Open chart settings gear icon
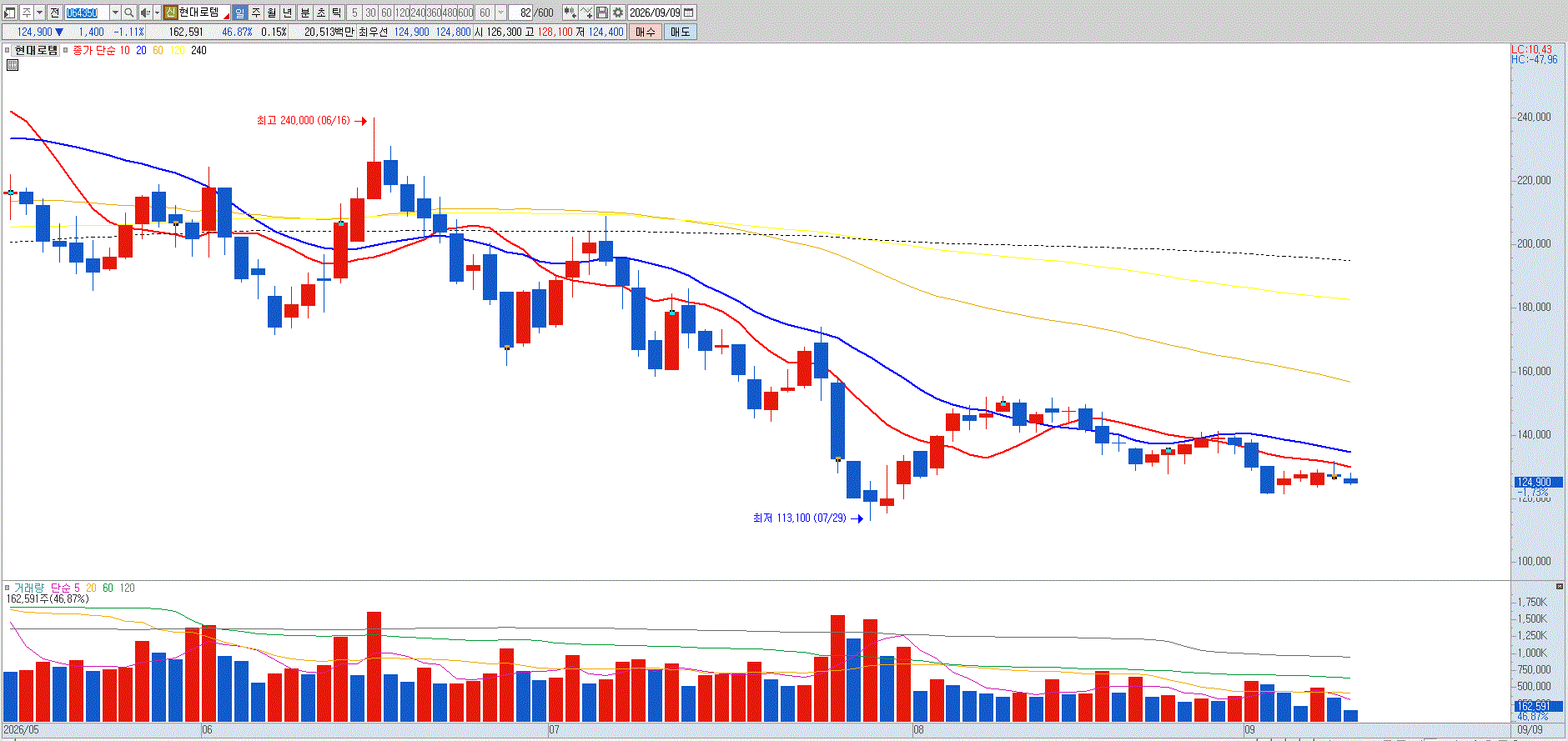1568x741 pixels. click(618, 13)
